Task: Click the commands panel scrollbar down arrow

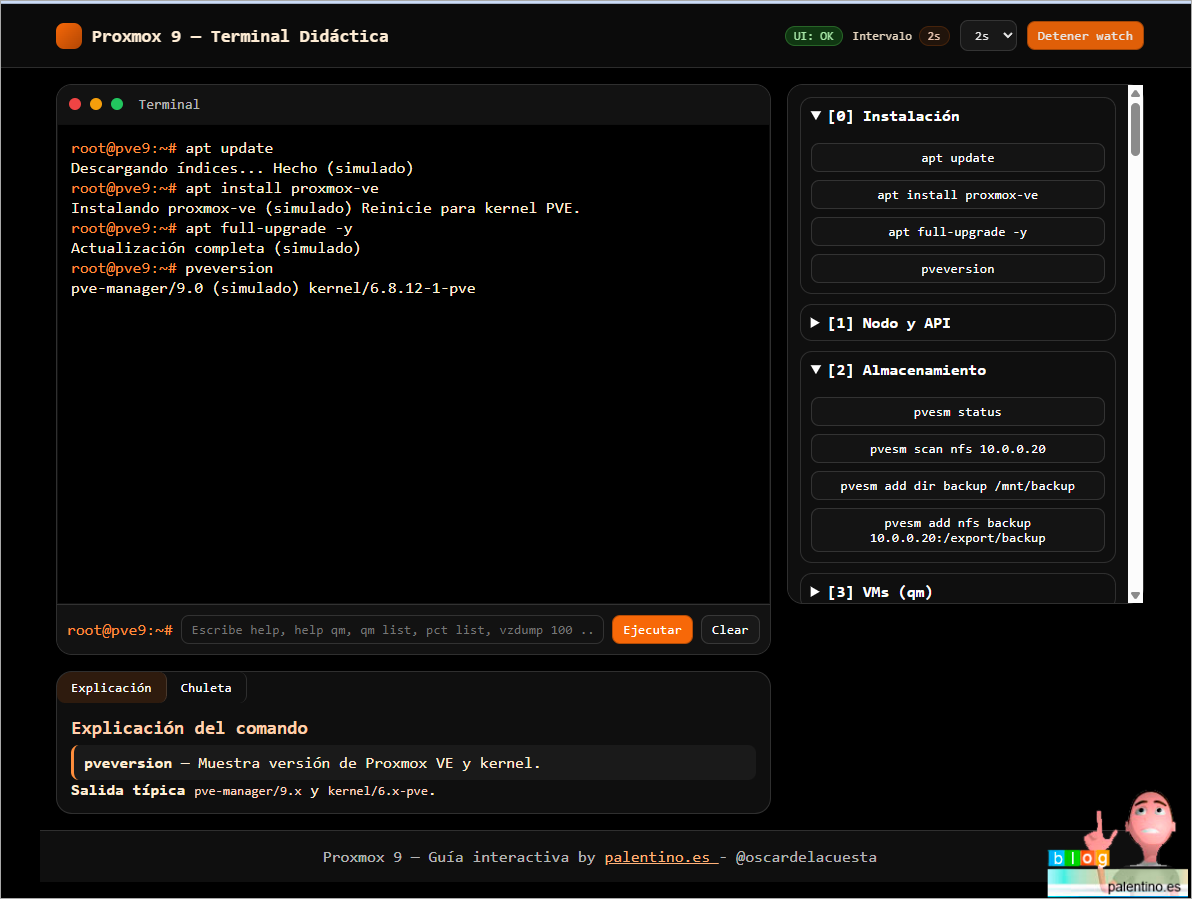Action: [1135, 595]
